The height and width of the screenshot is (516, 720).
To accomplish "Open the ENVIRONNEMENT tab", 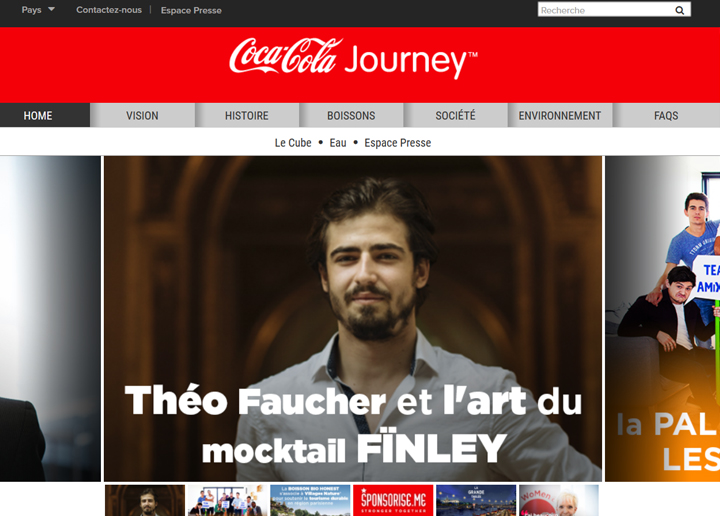I will [560, 115].
